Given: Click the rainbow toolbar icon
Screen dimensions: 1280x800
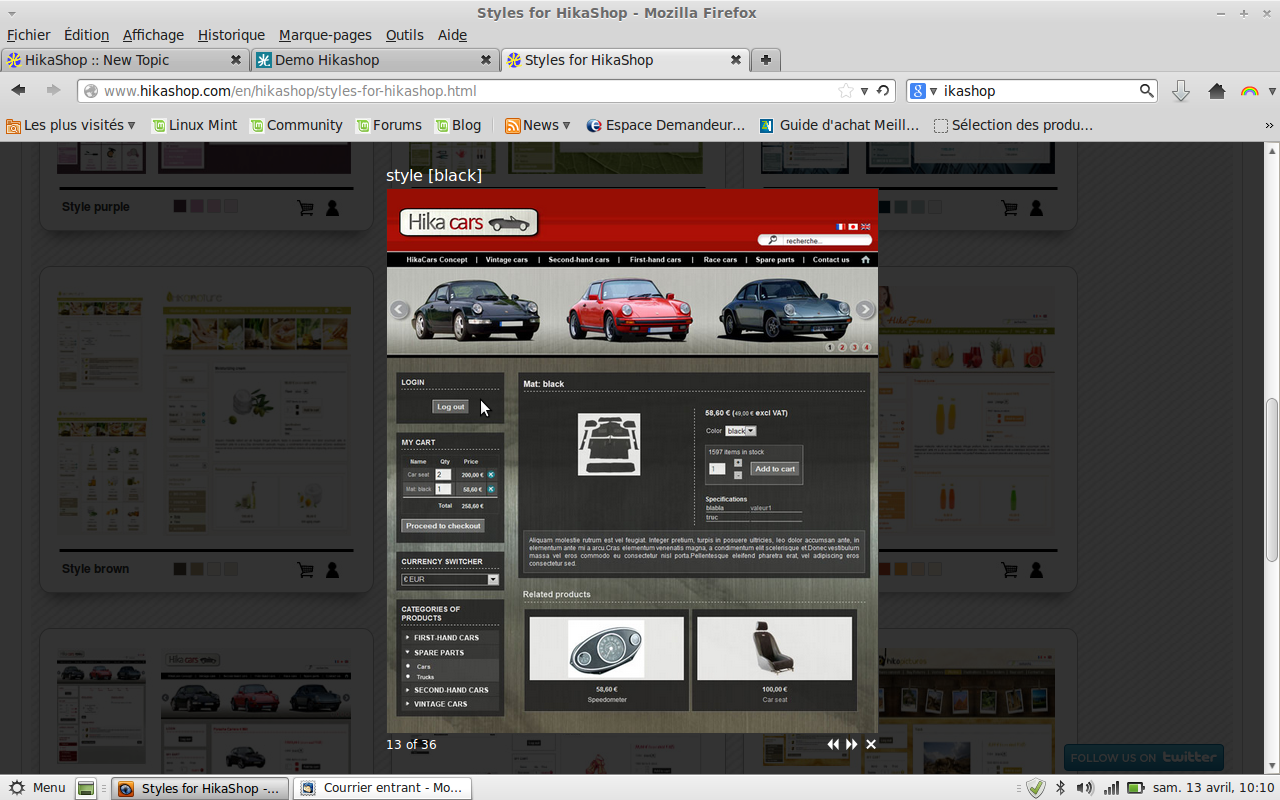Looking at the screenshot, I should pos(1249,91).
